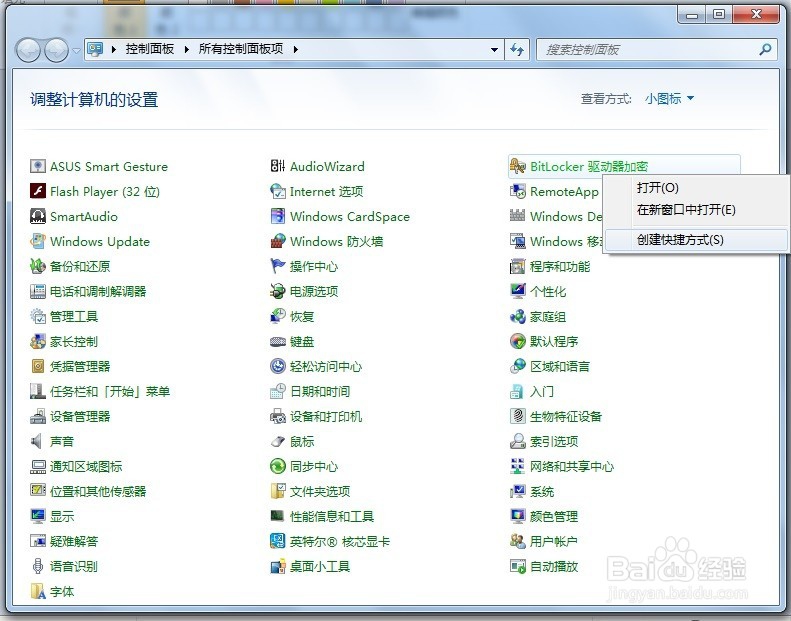Choose 打开(O) in the context menu
Image resolution: width=791 pixels, height=621 pixels.
[658, 188]
